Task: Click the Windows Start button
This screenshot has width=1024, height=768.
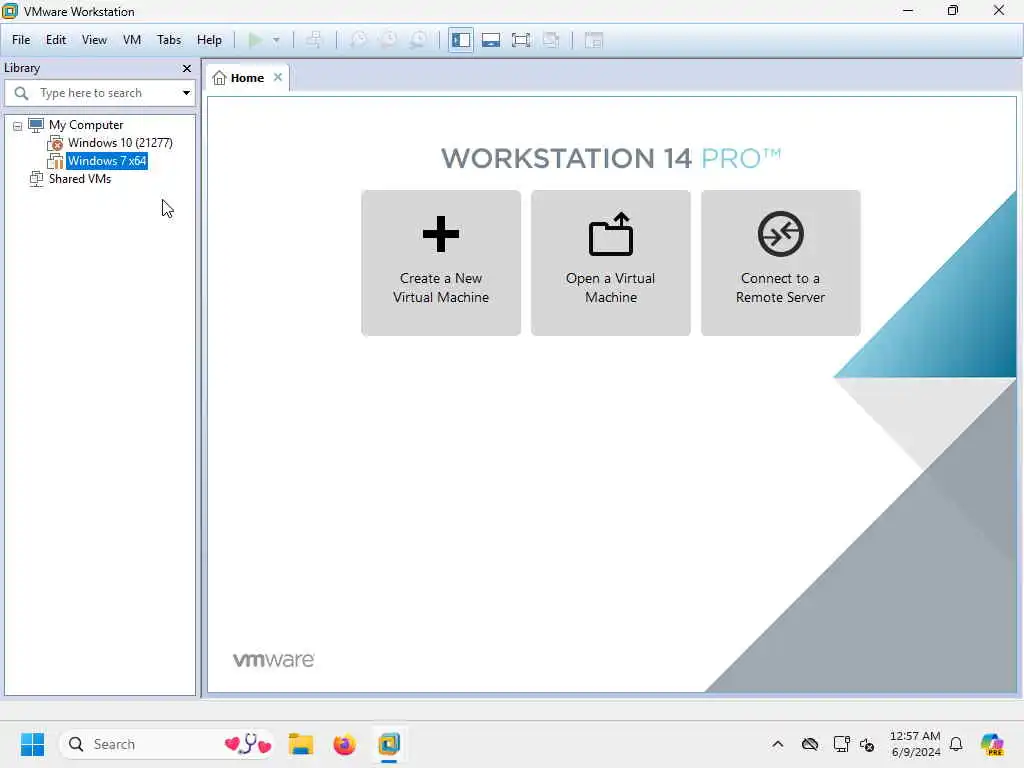Action: (32, 744)
